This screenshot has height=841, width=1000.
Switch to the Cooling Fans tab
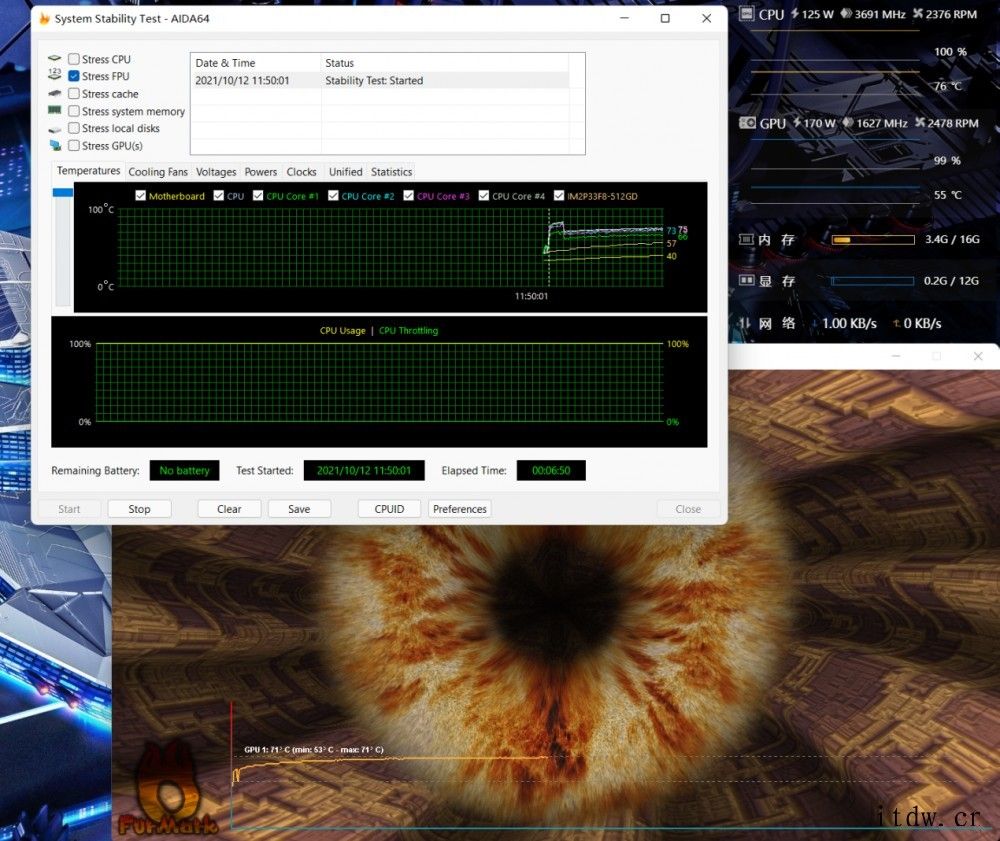(x=158, y=172)
